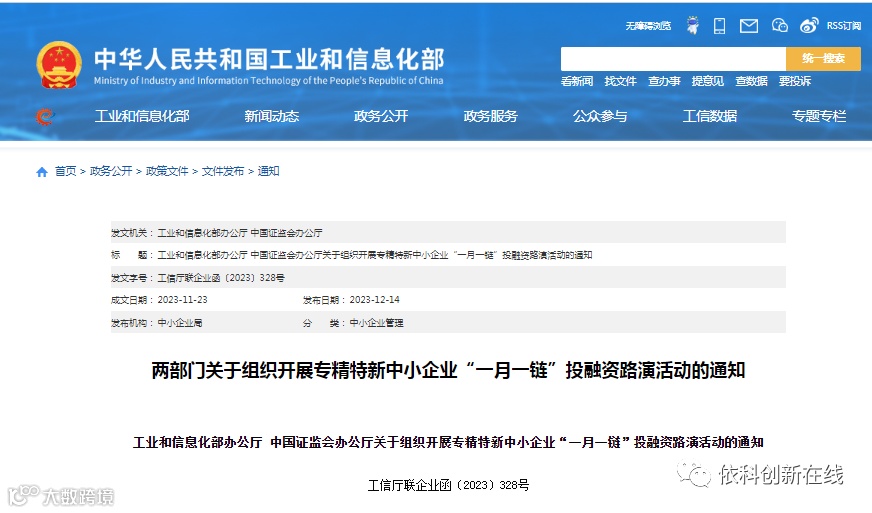Image resolution: width=872 pixels, height=513 pixels.
Task: Select 提意见 search shortcut
Action: 707,81
